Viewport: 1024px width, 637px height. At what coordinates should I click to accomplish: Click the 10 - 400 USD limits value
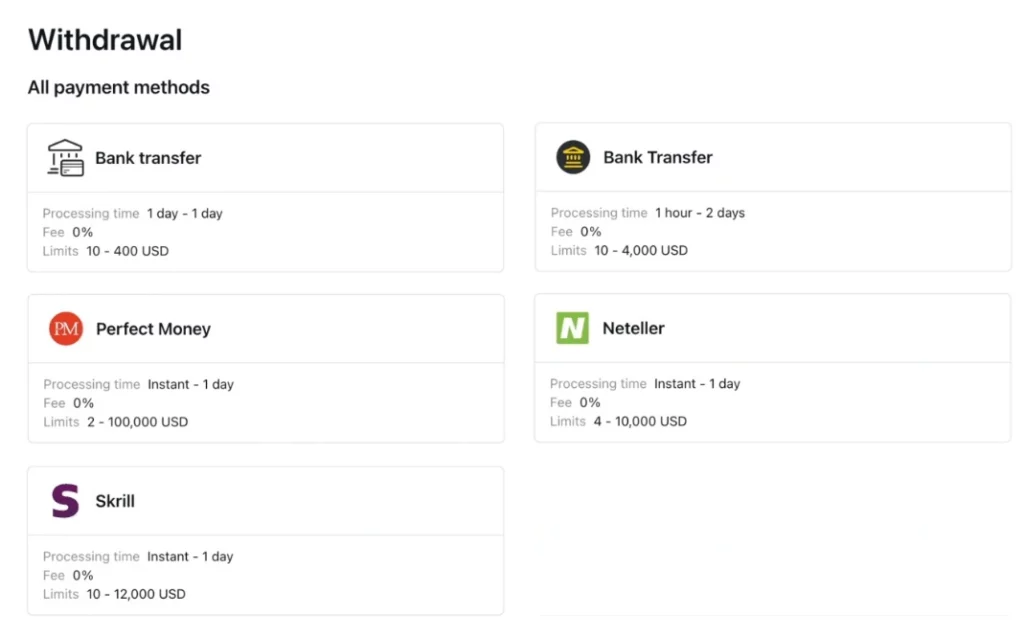tap(127, 251)
